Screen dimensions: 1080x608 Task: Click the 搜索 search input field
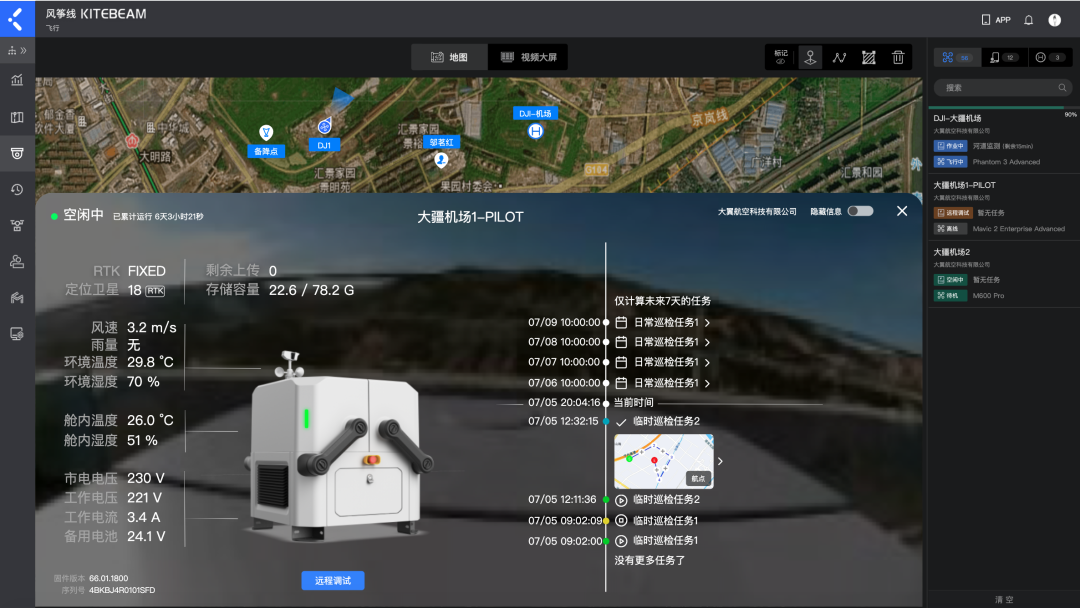coord(1000,87)
